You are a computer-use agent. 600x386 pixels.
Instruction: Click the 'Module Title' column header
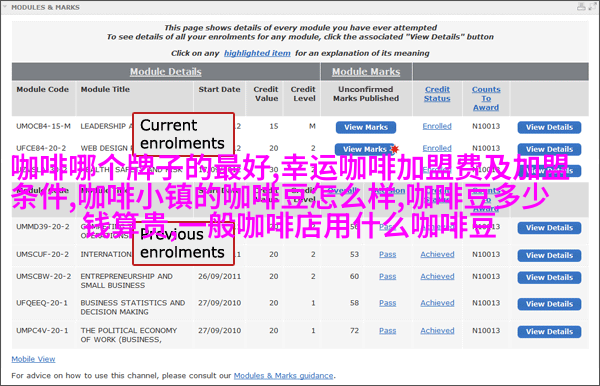click(x=105, y=89)
